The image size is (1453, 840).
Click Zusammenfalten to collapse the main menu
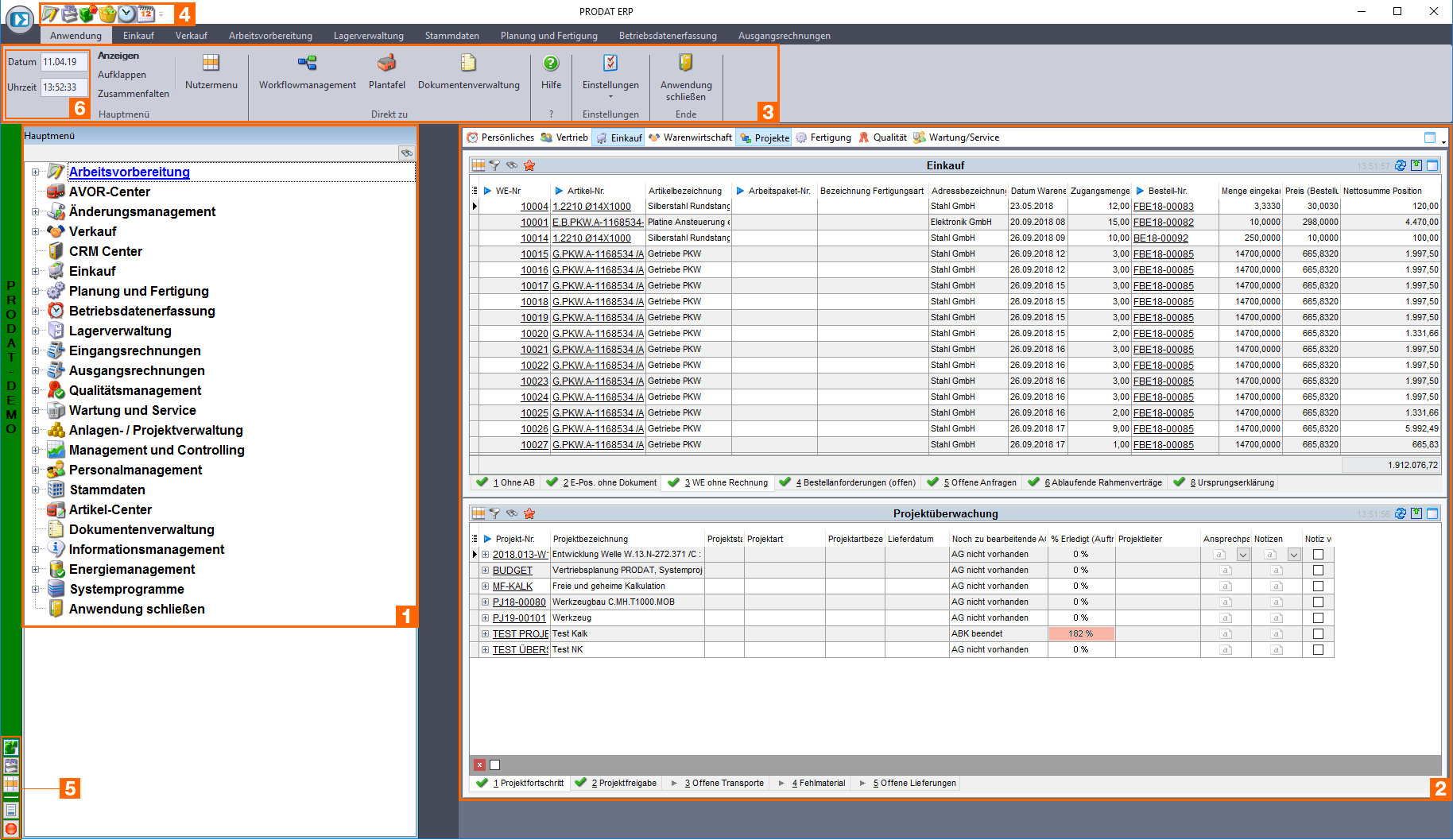(134, 94)
